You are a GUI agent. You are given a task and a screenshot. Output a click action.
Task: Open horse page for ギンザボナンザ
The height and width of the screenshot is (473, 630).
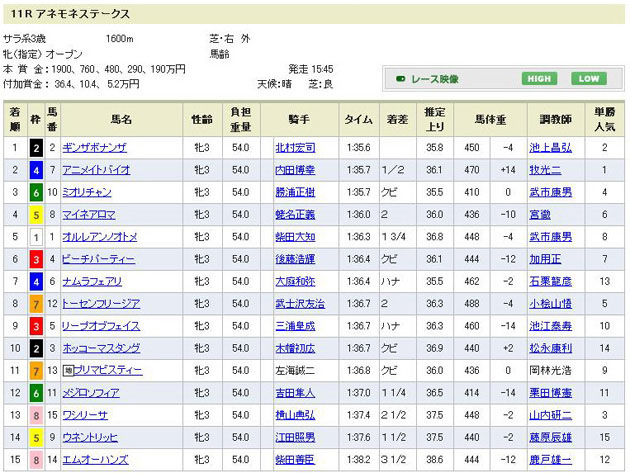coord(94,148)
